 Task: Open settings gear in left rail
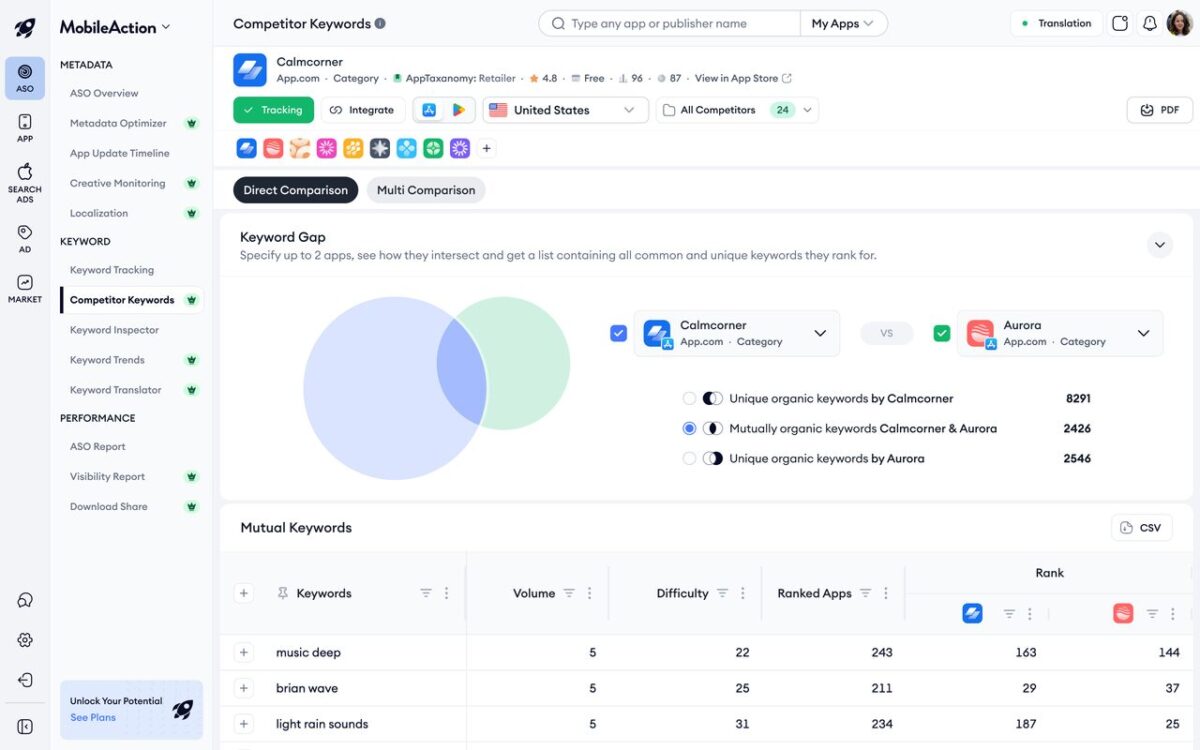[25, 640]
